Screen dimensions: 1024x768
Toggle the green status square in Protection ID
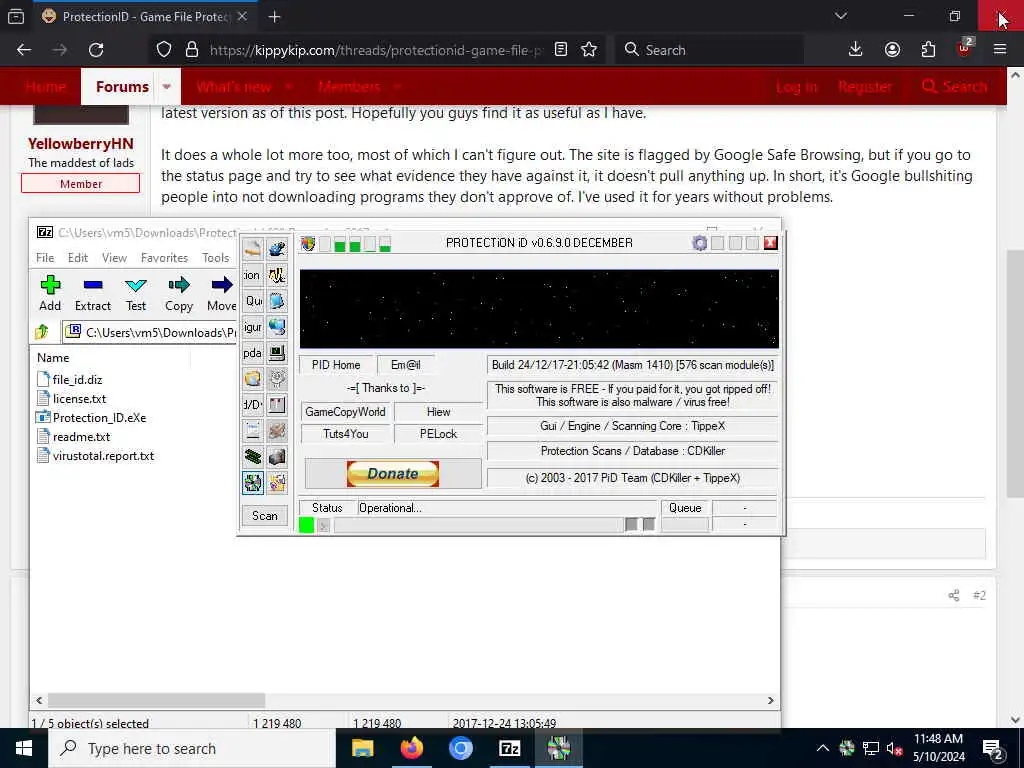pos(306,524)
